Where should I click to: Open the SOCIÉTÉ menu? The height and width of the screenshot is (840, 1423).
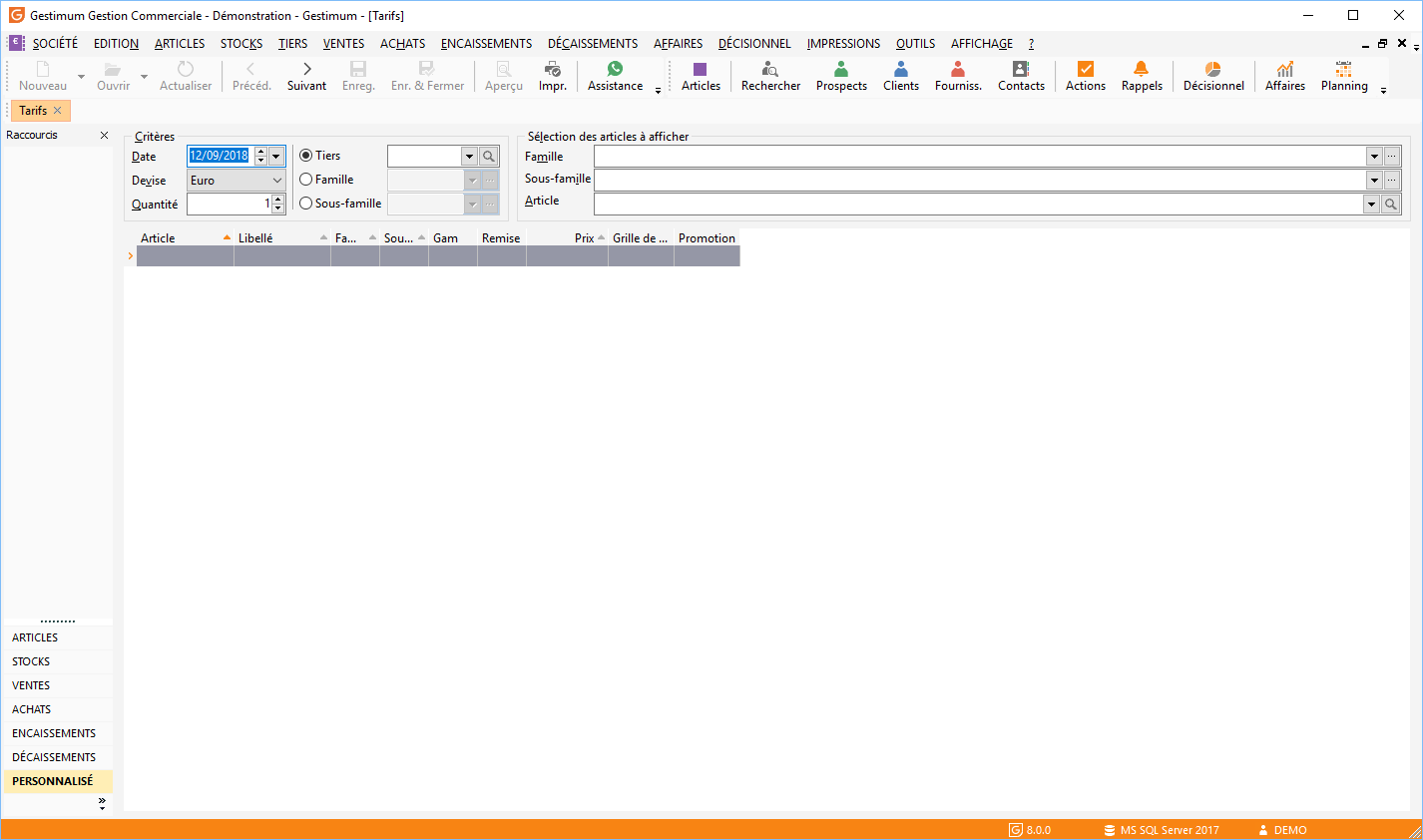(55, 44)
